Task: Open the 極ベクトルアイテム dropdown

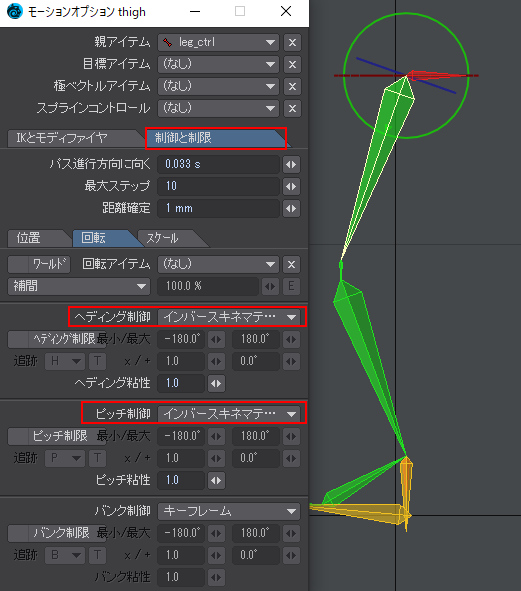Action: click(218, 86)
